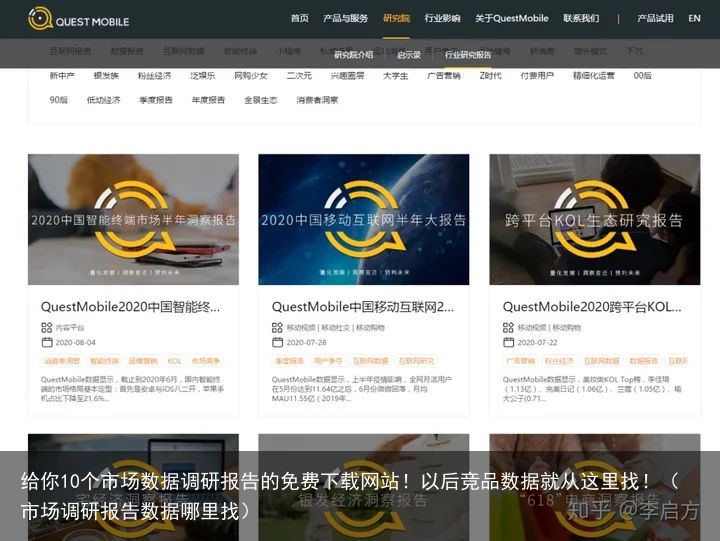Click the 用户争夺 tag on second card
The height and width of the screenshot is (541, 720).
tap(328, 361)
